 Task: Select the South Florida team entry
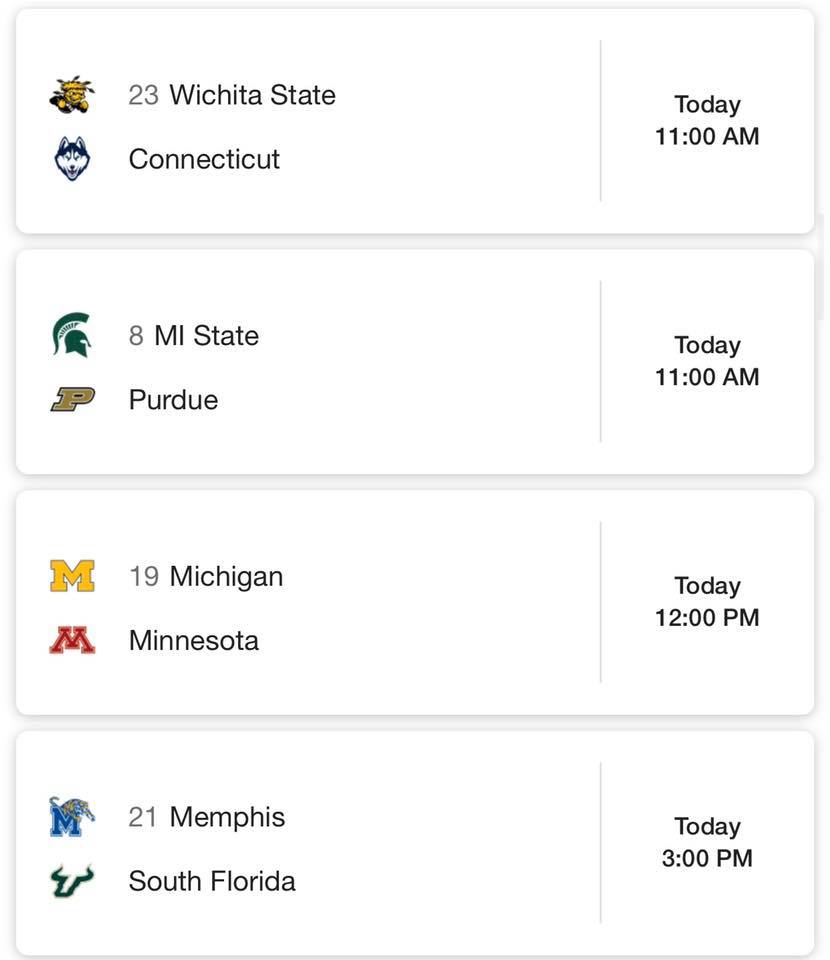(x=212, y=881)
